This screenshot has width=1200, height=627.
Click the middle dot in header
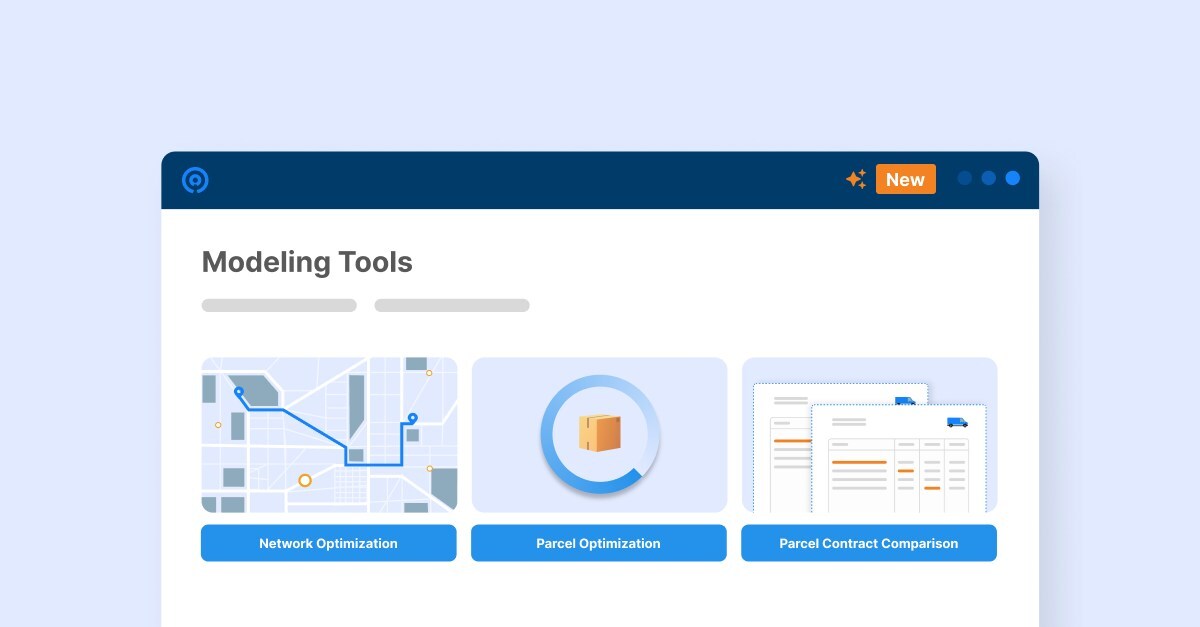988,178
